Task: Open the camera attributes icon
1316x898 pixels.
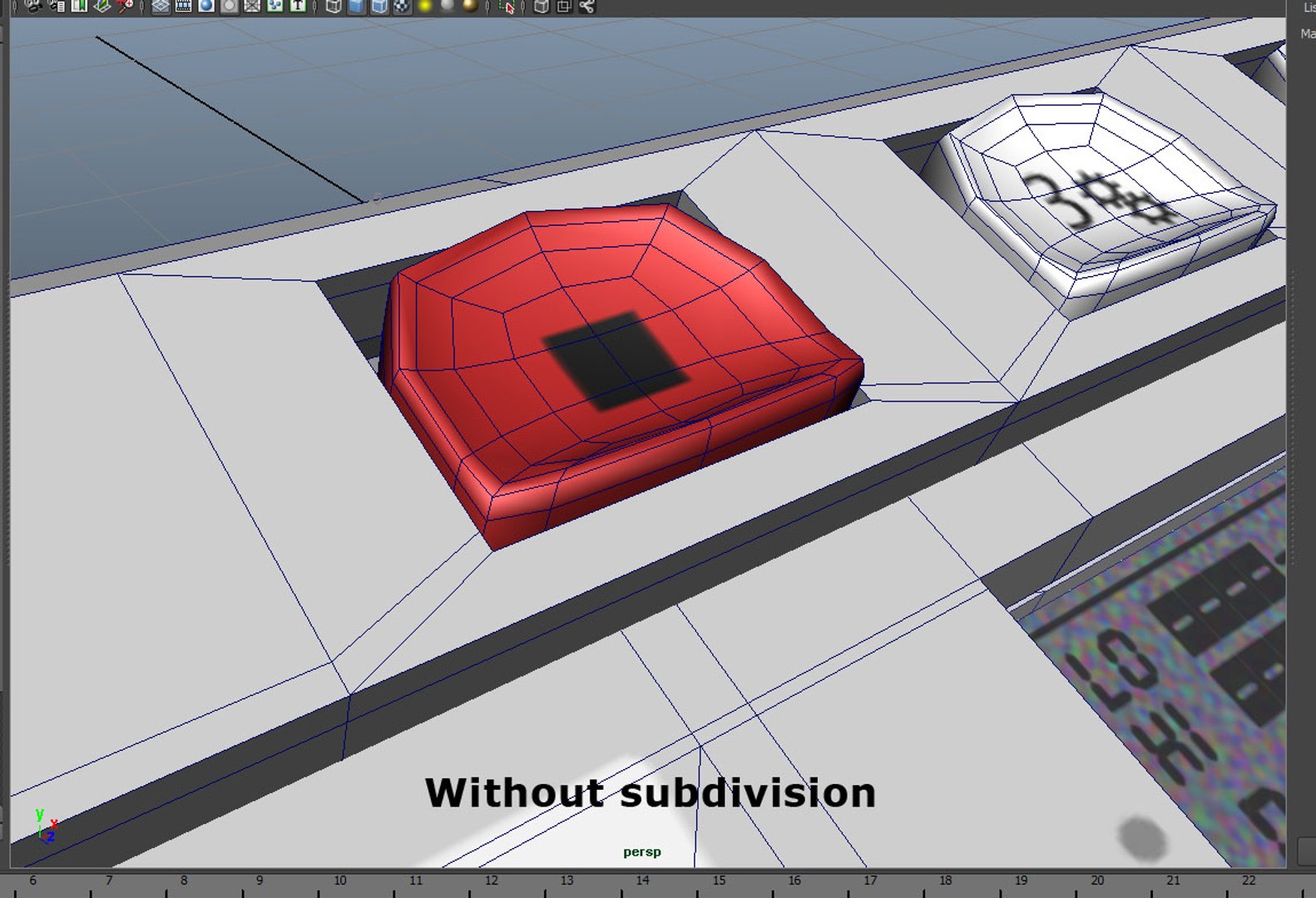Action: (x=57, y=6)
